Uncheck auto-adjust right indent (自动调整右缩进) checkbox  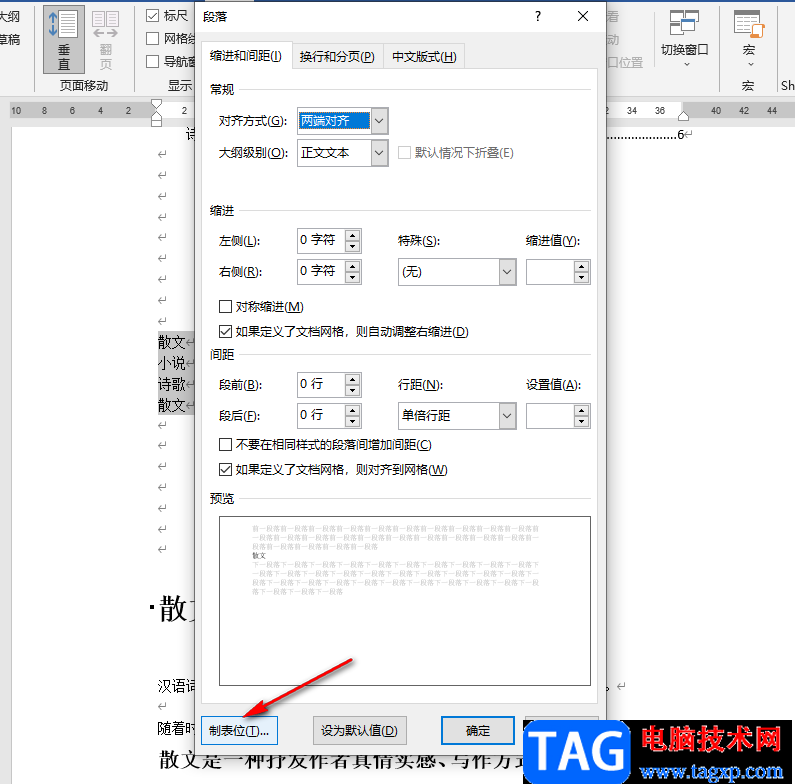click(225, 332)
